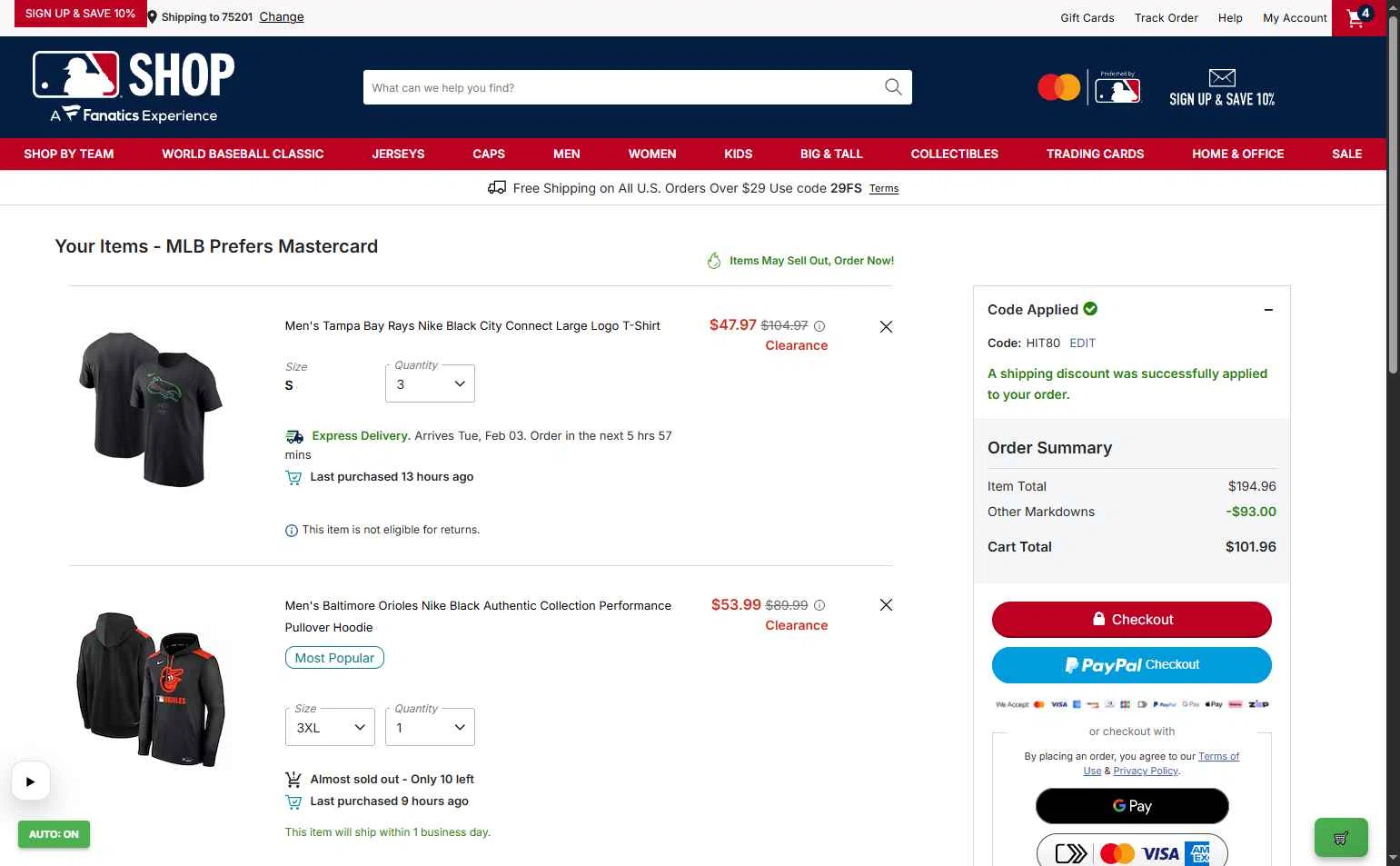Collapse the Code Applied section
This screenshot has width=1400, height=866.
(1268, 310)
